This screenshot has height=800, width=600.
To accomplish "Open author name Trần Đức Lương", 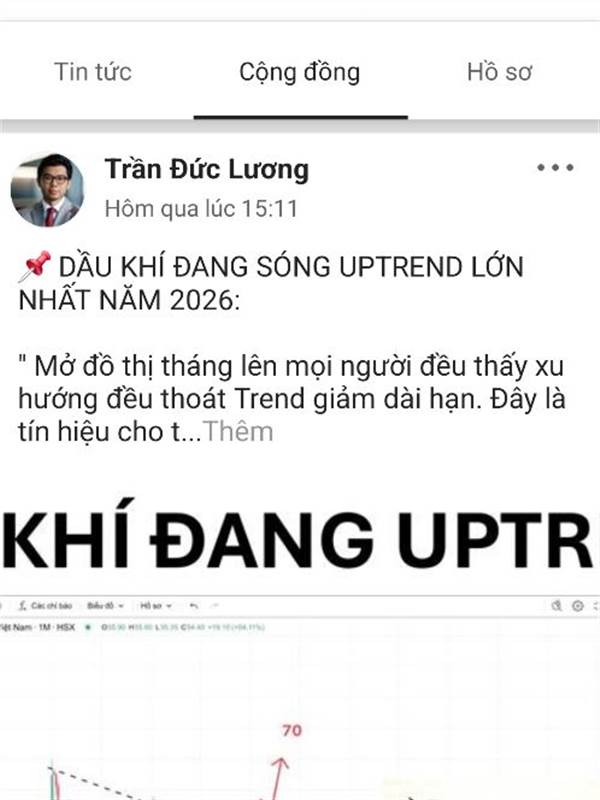I will (x=207, y=169).
